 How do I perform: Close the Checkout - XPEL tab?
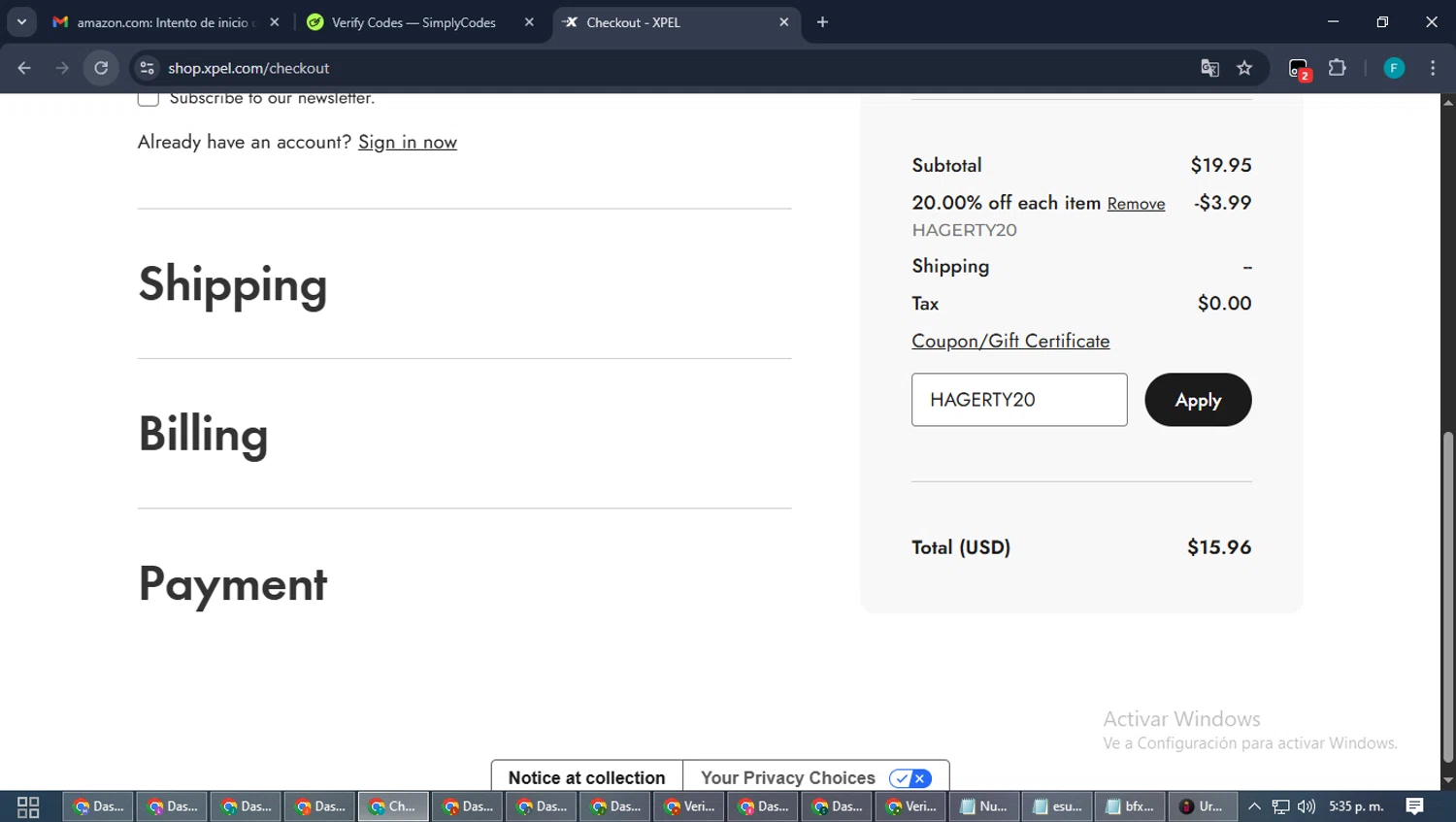coord(784,22)
